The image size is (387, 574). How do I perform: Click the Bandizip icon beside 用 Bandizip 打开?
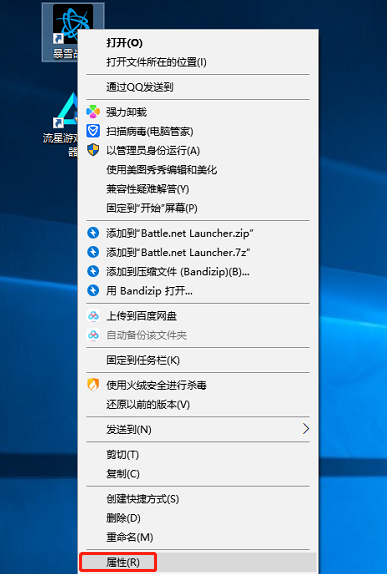click(x=93, y=291)
